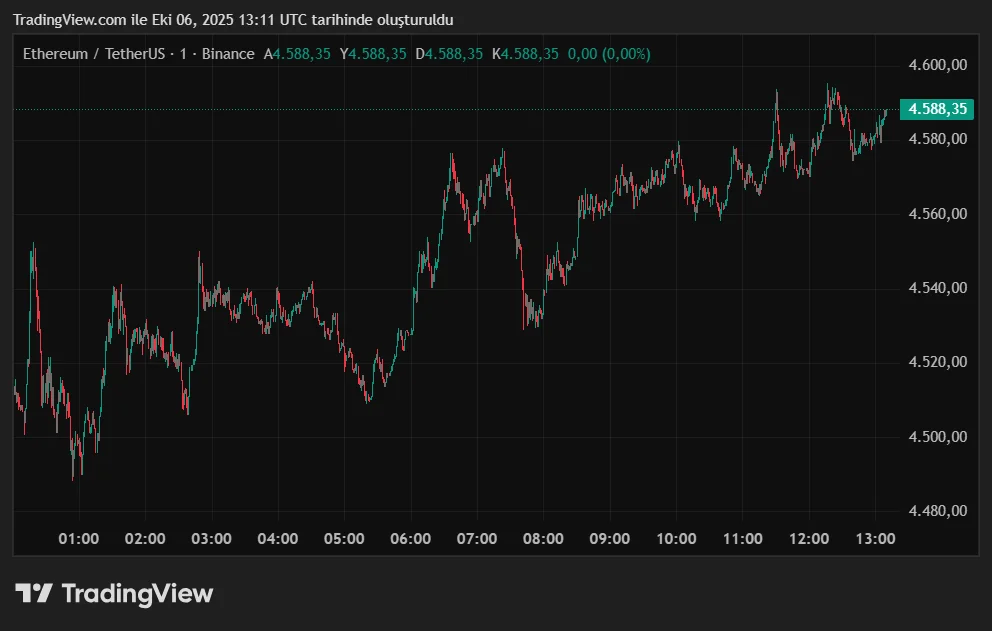Click the 4.480,00 price axis label

coord(937,511)
